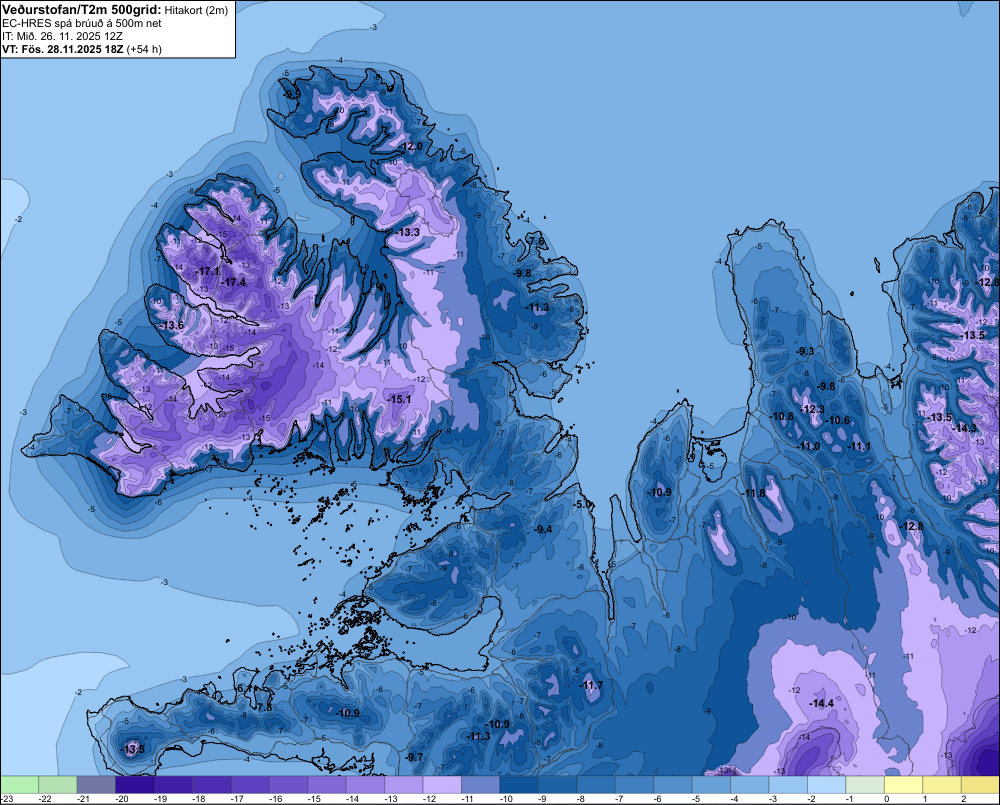Select legend swatch between -12 and -11 labels

point(442,784)
